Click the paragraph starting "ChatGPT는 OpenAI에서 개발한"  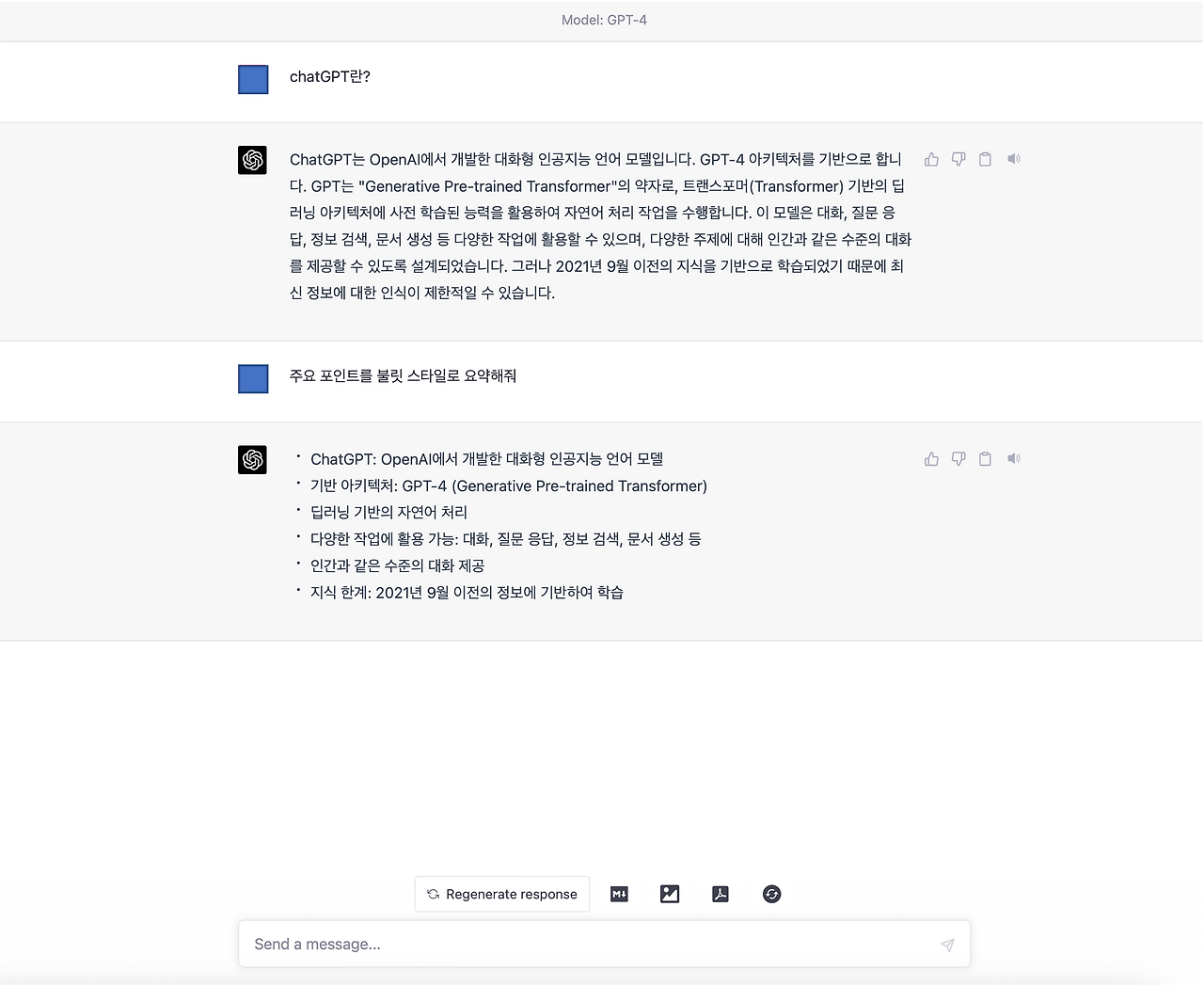(x=600, y=226)
